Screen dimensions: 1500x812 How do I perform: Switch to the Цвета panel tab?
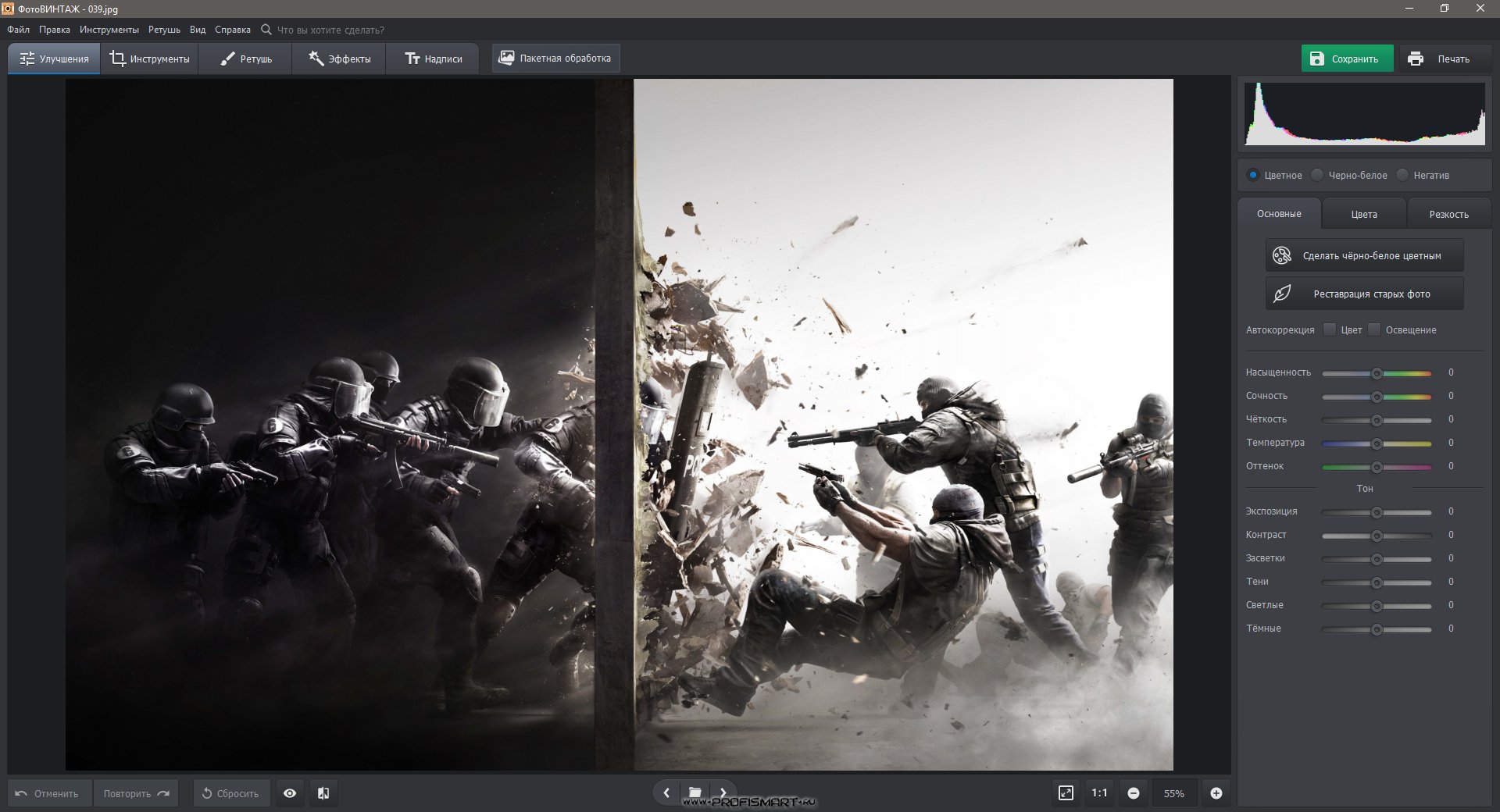[x=1364, y=214]
